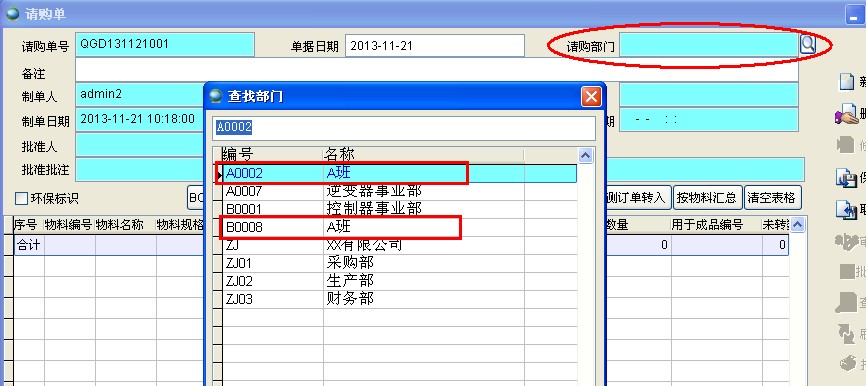The width and height of the screenshot is (866, 386).
Task: Click scroll-up arrow in department list
Action: (585, 155)
